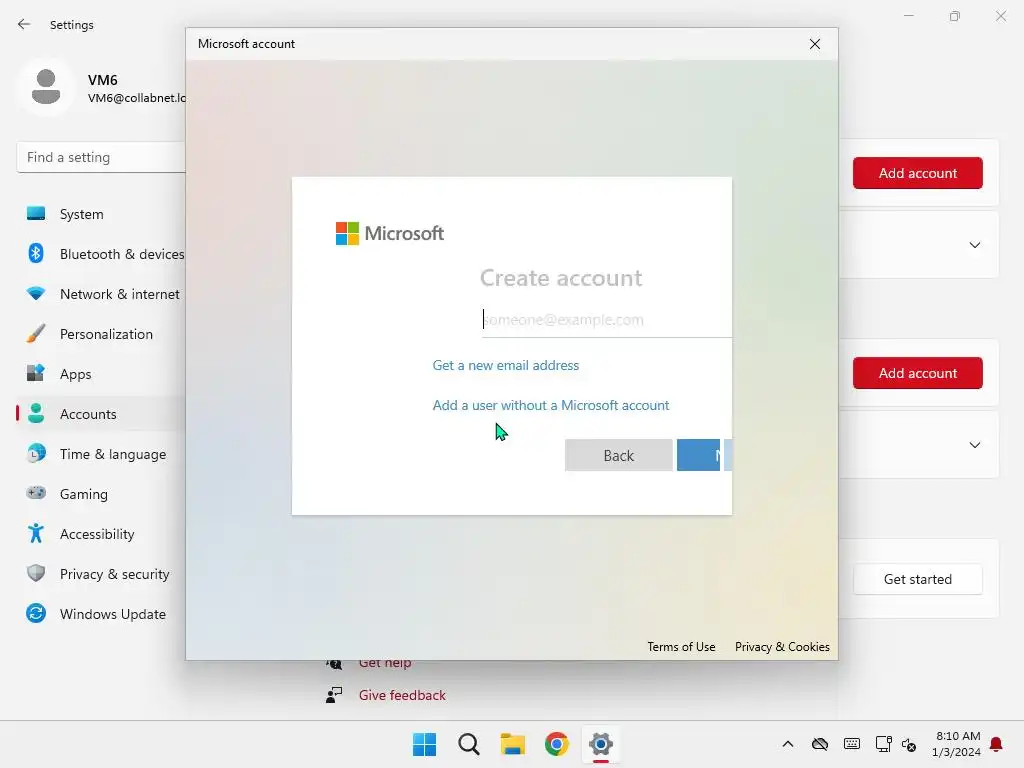1024x768 pixels.
Task: Show hidden tray icons chevron
Action: pyautogui.click(x=788, y=744)
